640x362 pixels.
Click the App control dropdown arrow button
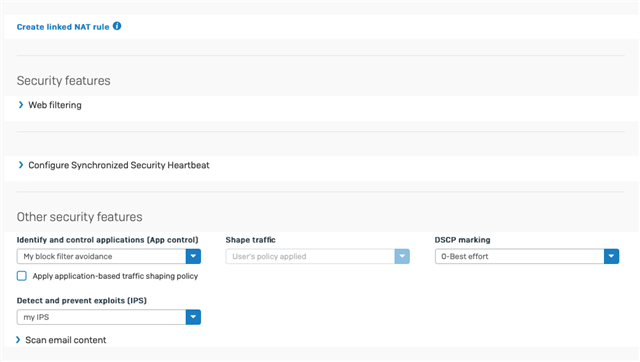193,256
